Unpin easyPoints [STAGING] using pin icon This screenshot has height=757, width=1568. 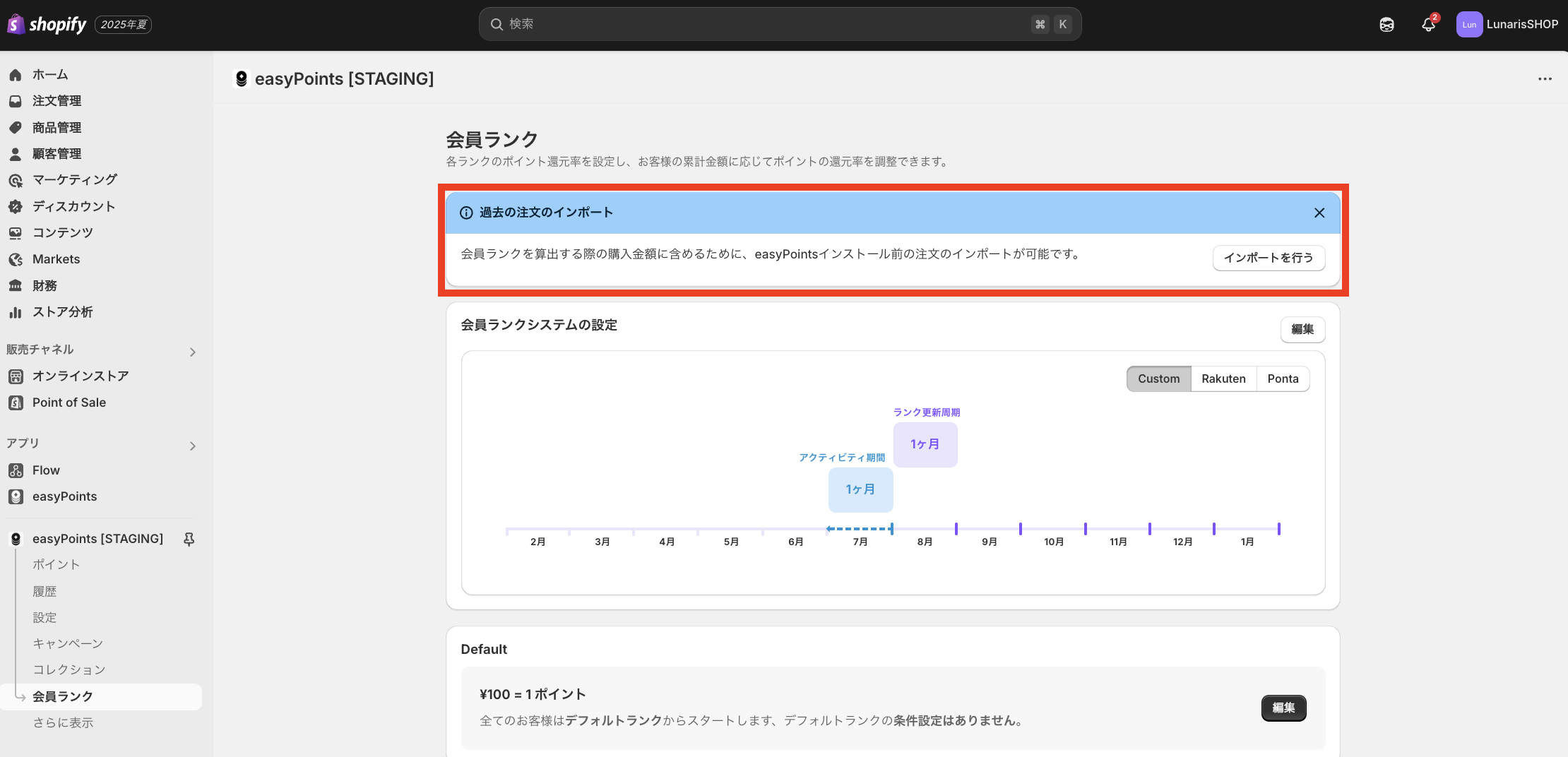point(189,540)
